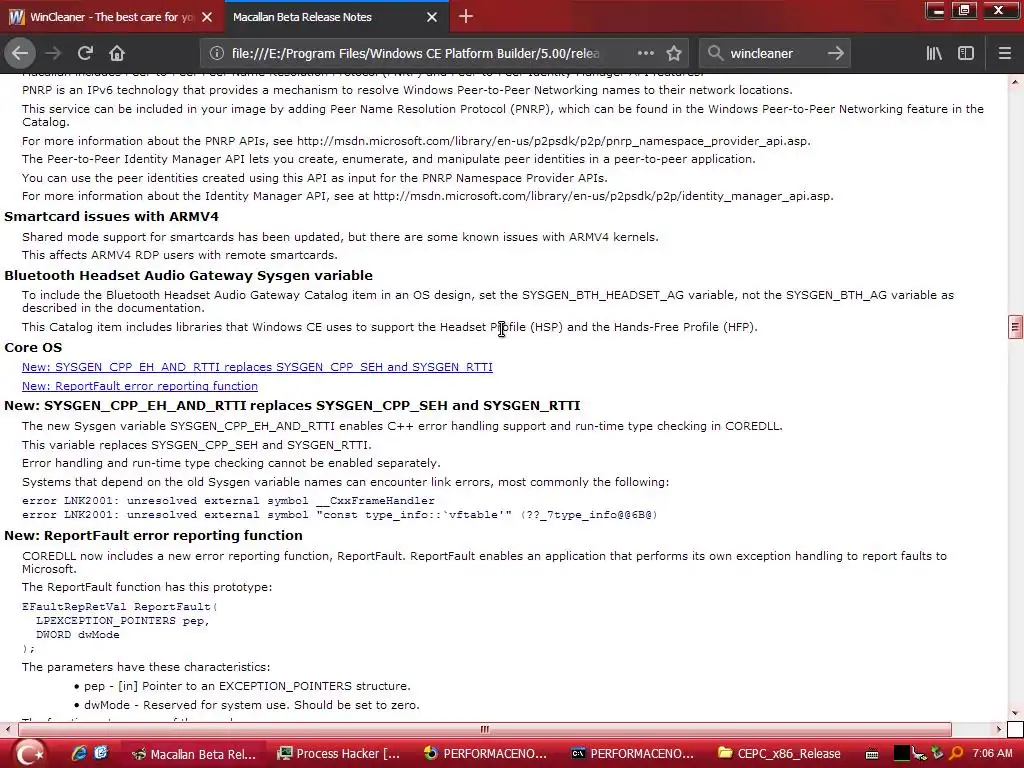Click the Smartcard issues with ARMV4 heading
Screen dimensions: 1024x768
point(112,216)
